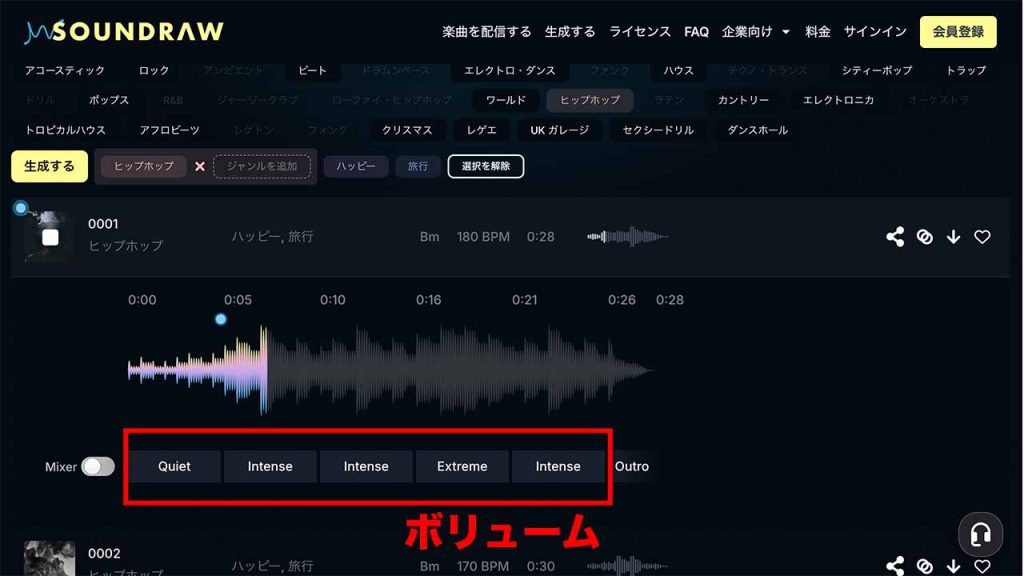Click yellow 生成する generate button
Image resolution: width=1024 pixels, height=576 pixels.
coord(50,167)
